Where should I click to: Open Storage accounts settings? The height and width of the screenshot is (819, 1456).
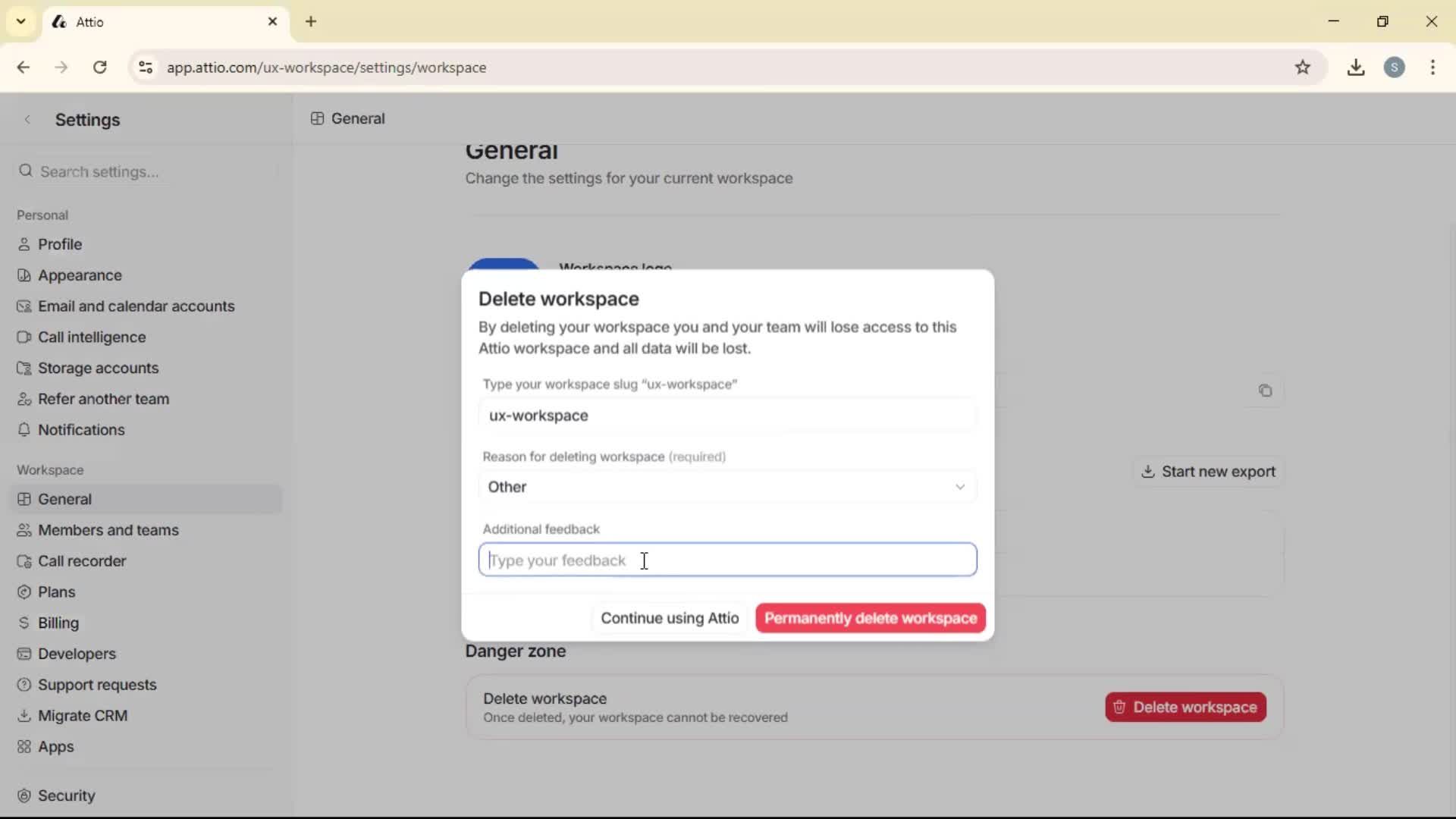click(x=97, y=368)
